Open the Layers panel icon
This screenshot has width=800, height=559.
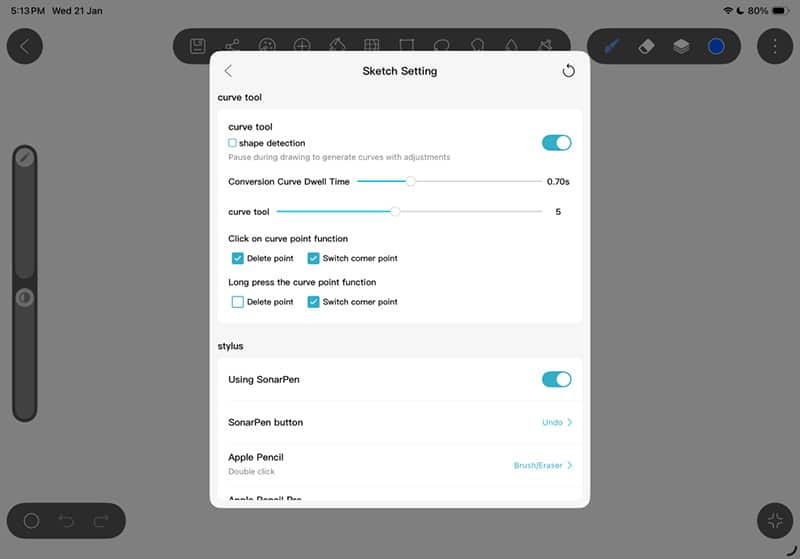pyautogui.click(x=680, y=46)
